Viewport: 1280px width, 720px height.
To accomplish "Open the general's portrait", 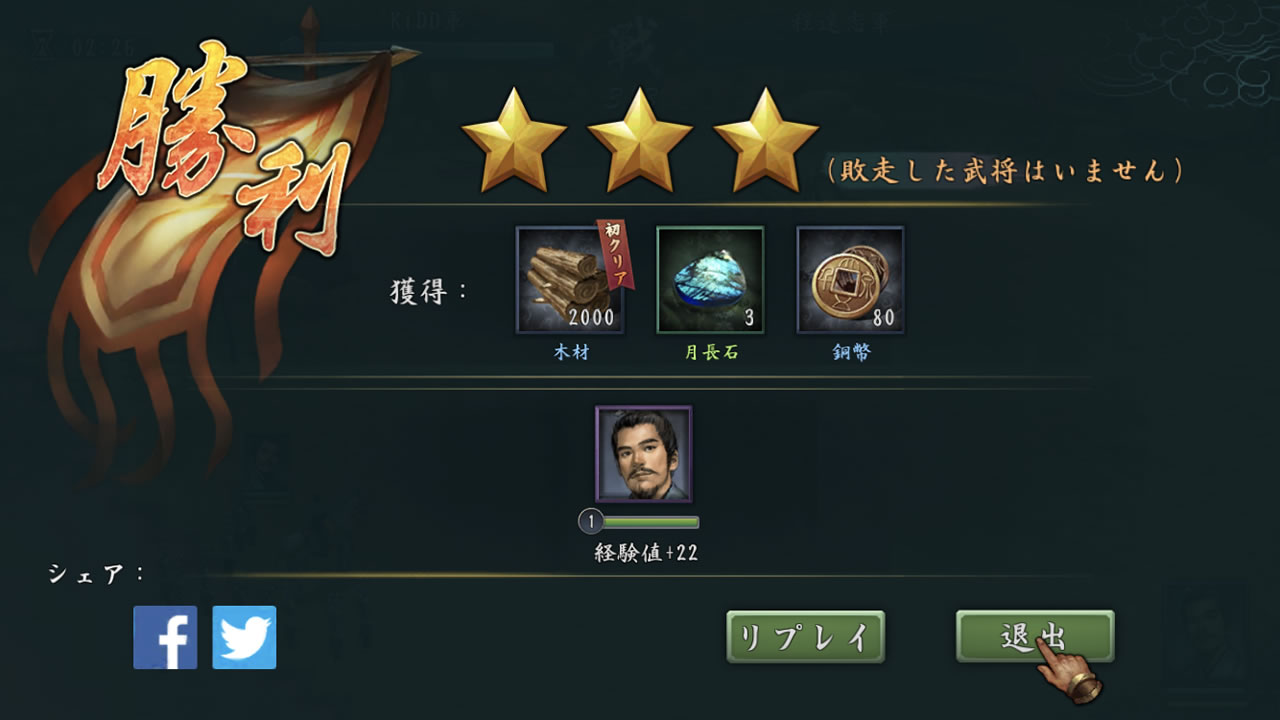I will 643,454.
